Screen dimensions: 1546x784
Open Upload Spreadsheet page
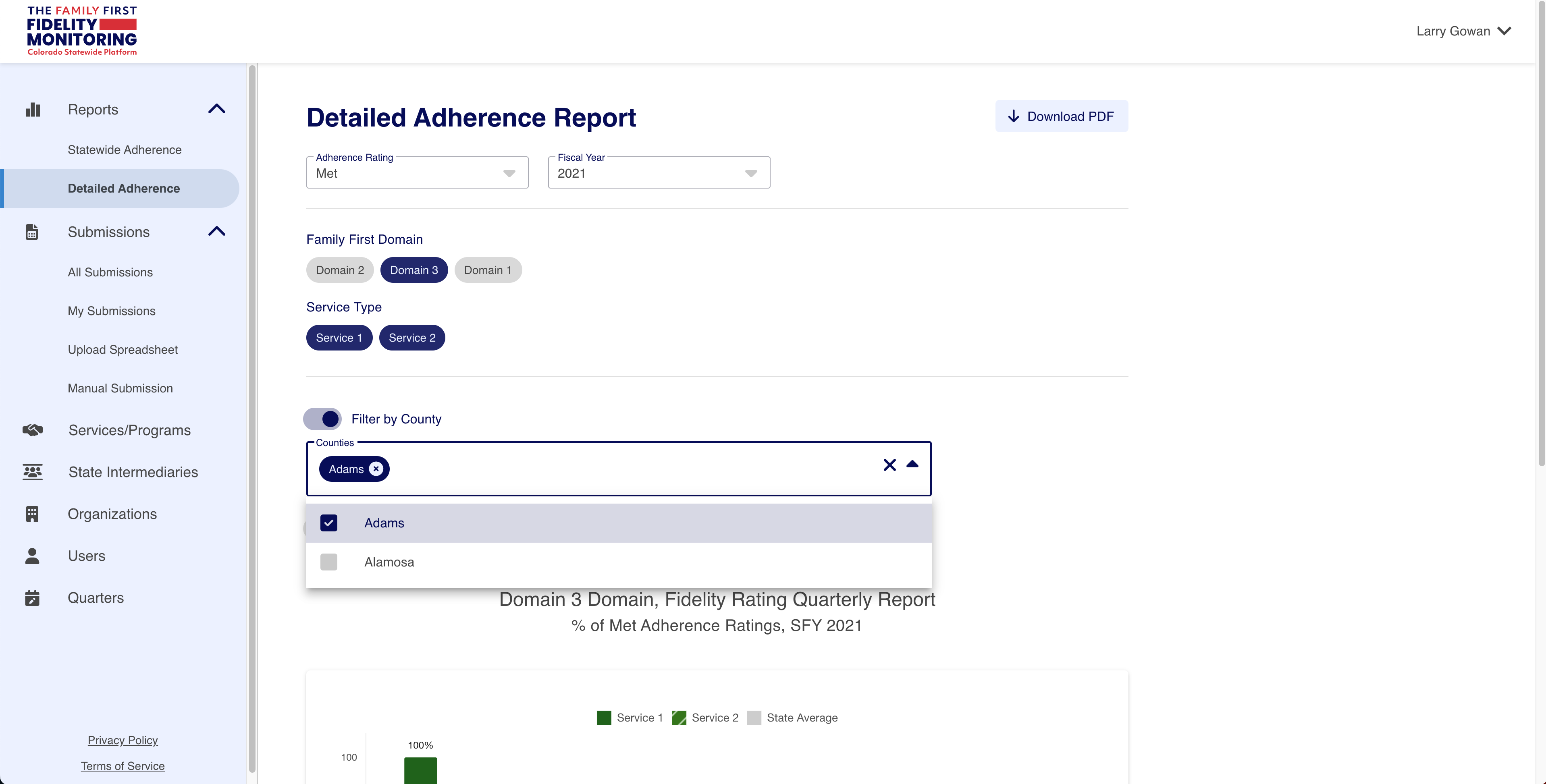coord(123,350)
